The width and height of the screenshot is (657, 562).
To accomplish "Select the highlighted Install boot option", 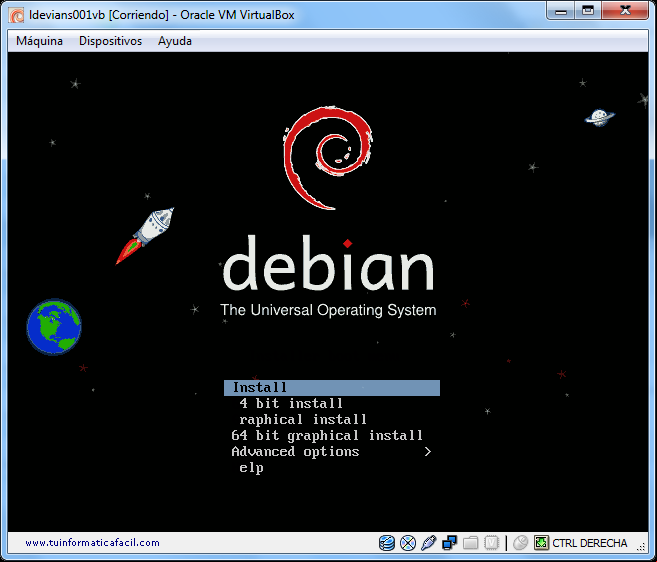I will pyautogui.click(x=332, y=388).
